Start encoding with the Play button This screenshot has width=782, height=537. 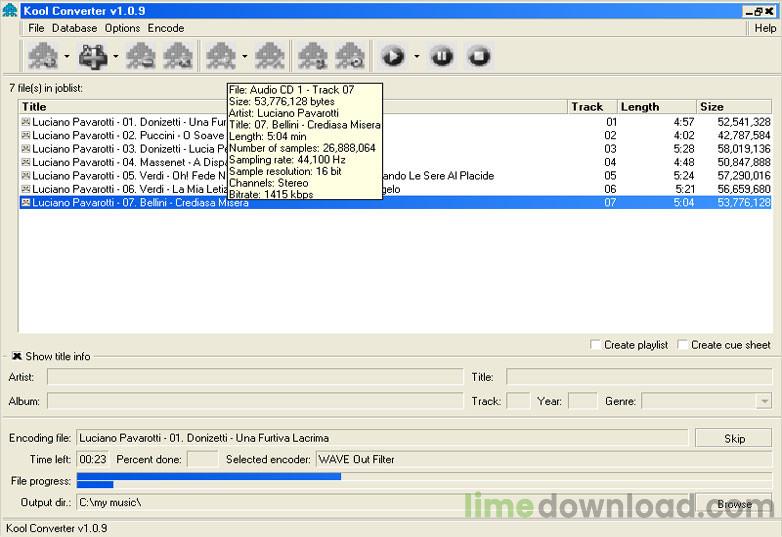[393, 56]
